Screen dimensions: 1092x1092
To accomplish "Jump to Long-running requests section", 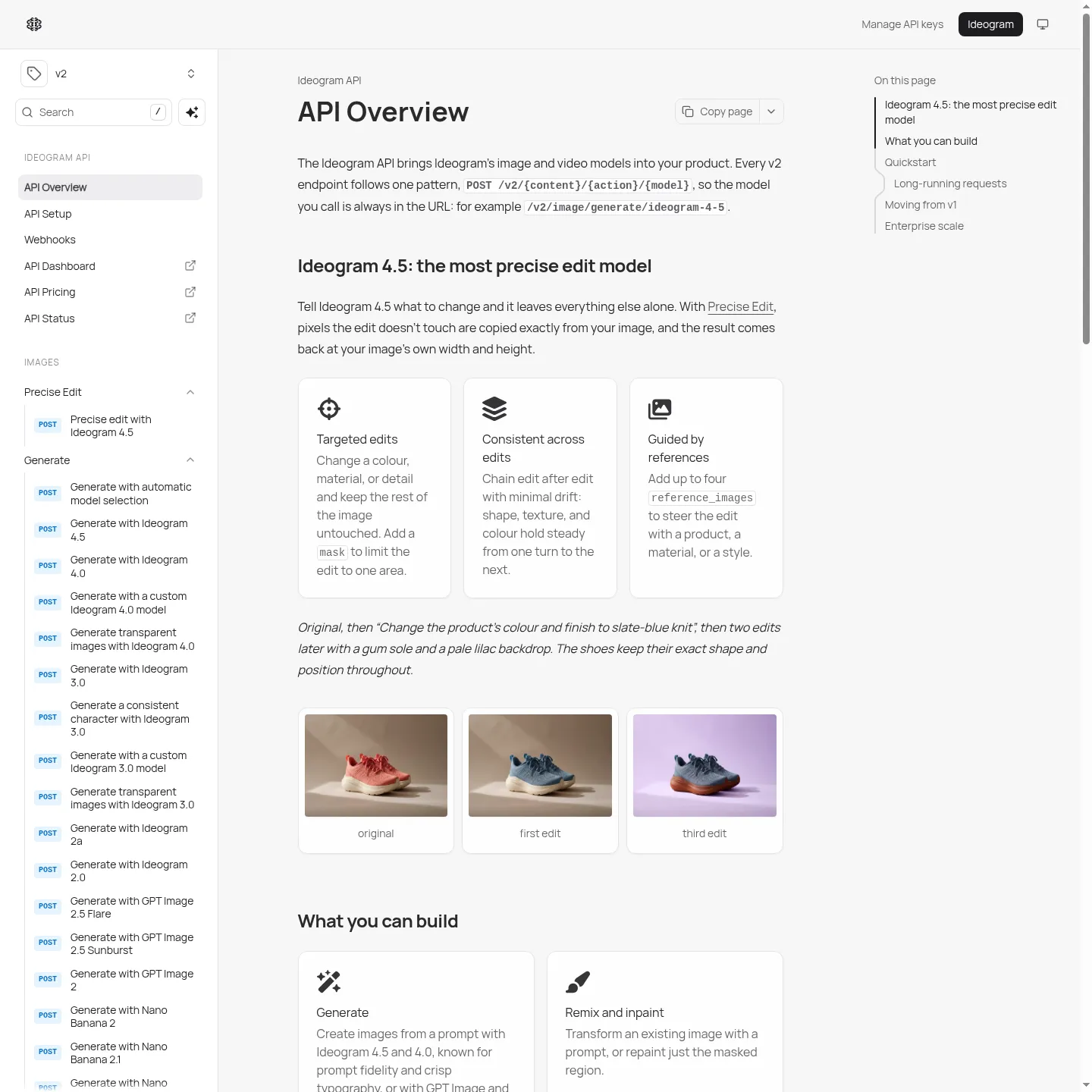I will point(950,184).
